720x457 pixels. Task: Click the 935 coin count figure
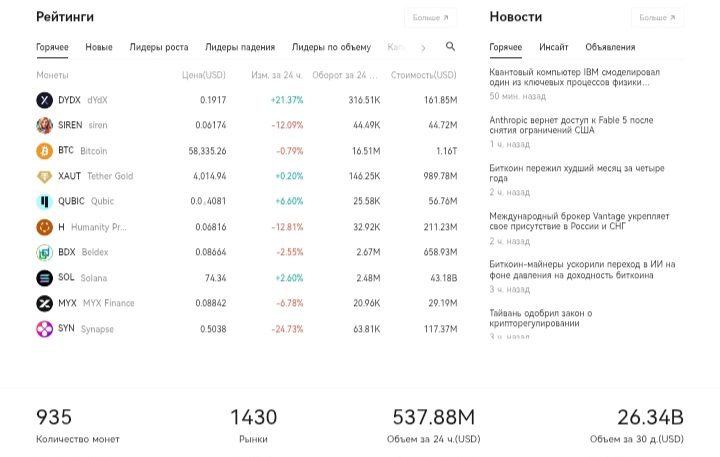point(54,418)
